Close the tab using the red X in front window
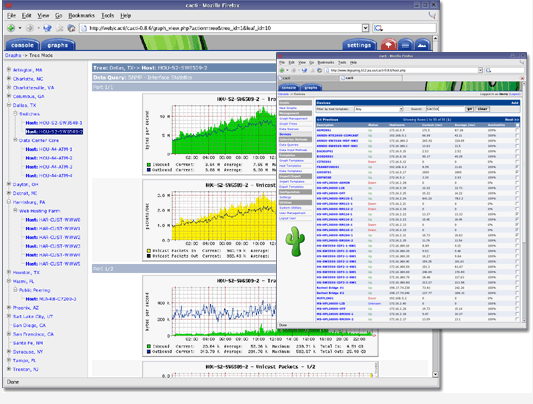This screenshot has width=533, height=404. 522,78
